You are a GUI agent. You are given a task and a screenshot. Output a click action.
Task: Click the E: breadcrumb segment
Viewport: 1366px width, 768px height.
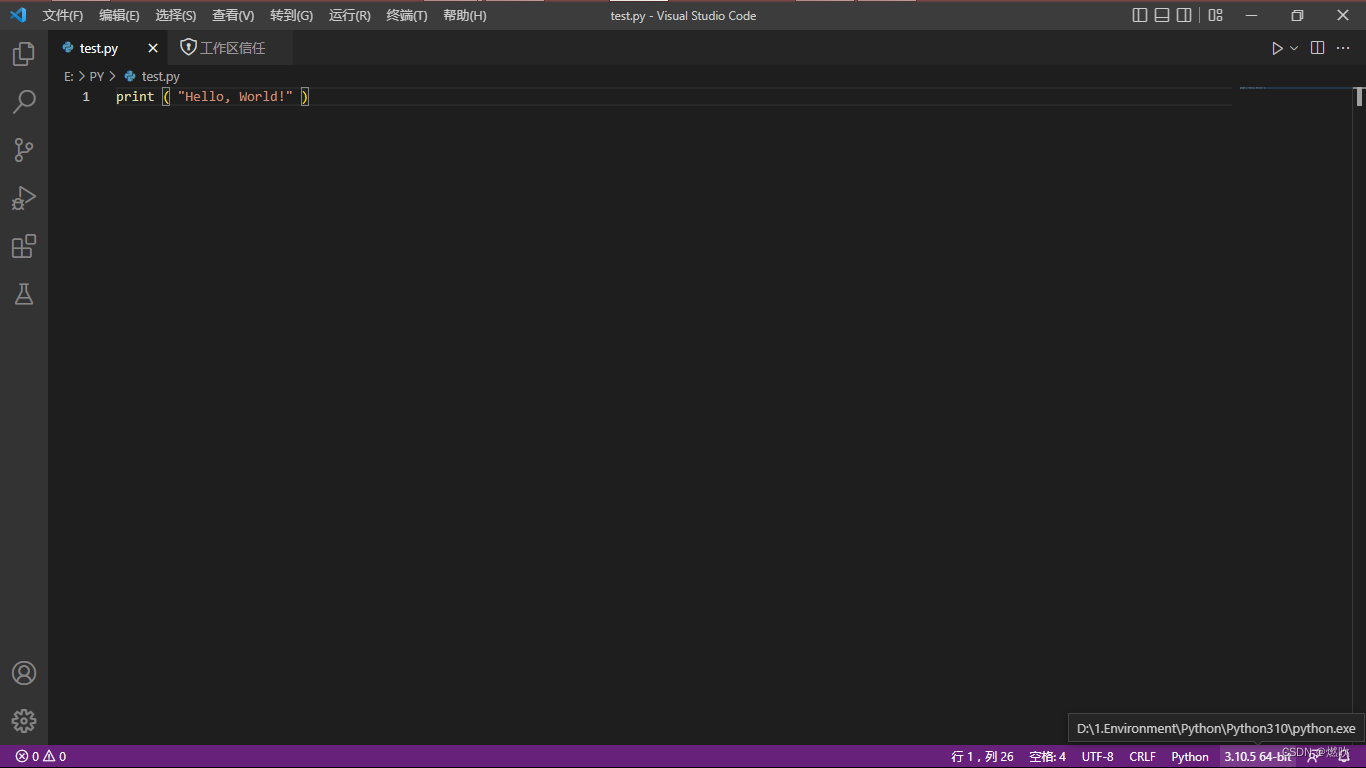pyautogui.click(x=69, y=76)
